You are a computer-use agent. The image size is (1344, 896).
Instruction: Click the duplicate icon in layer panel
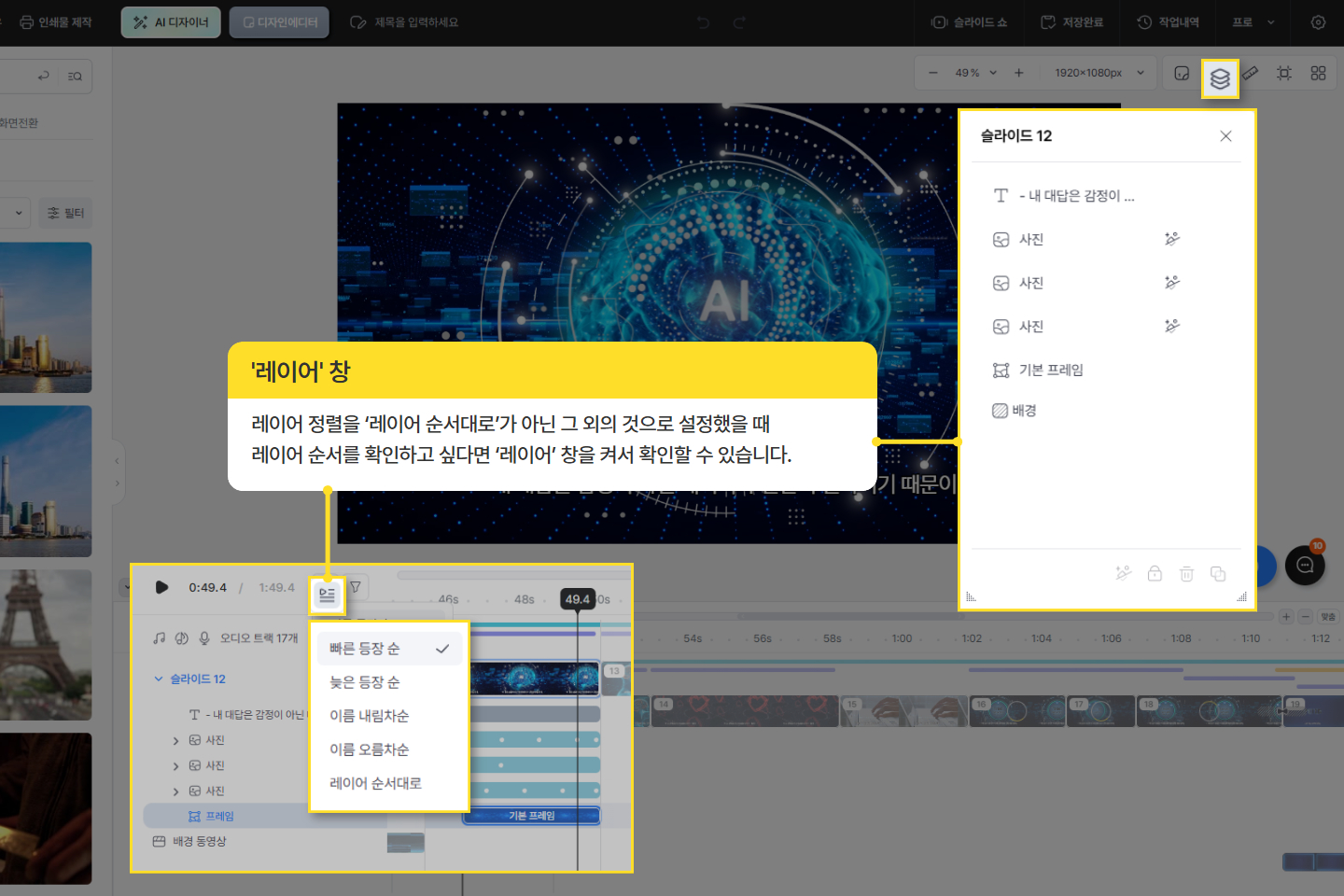point(1218,574)
